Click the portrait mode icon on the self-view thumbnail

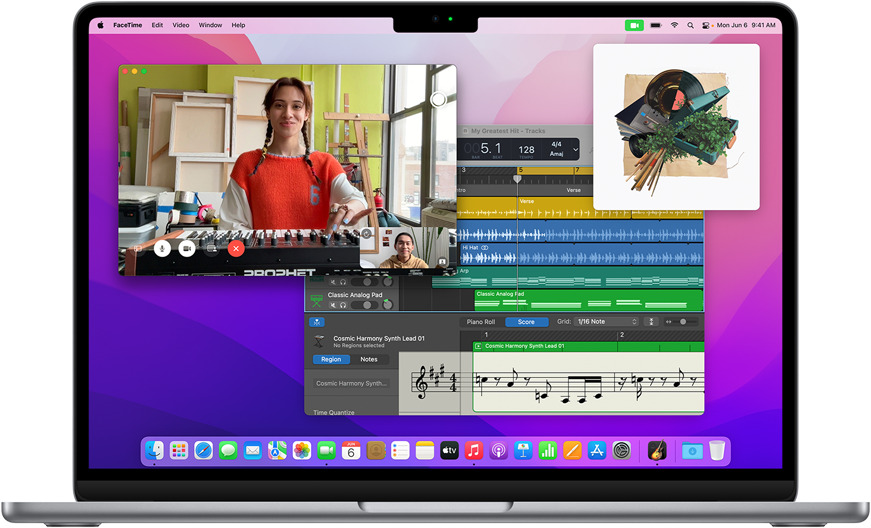tap(442, 261)
